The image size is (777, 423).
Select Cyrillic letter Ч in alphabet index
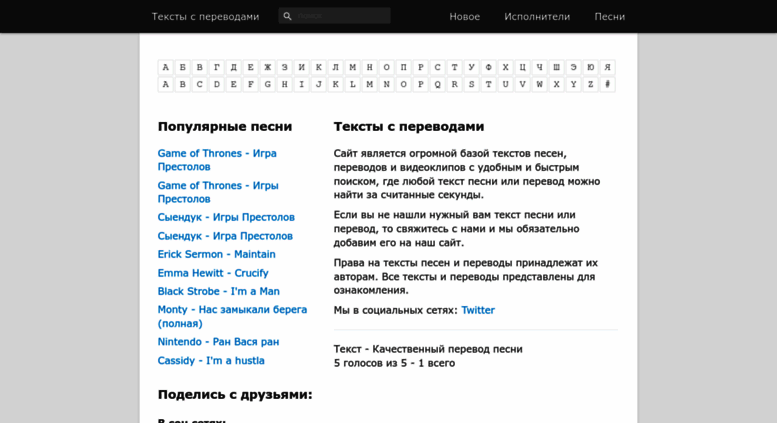click(x=539, y=67)
